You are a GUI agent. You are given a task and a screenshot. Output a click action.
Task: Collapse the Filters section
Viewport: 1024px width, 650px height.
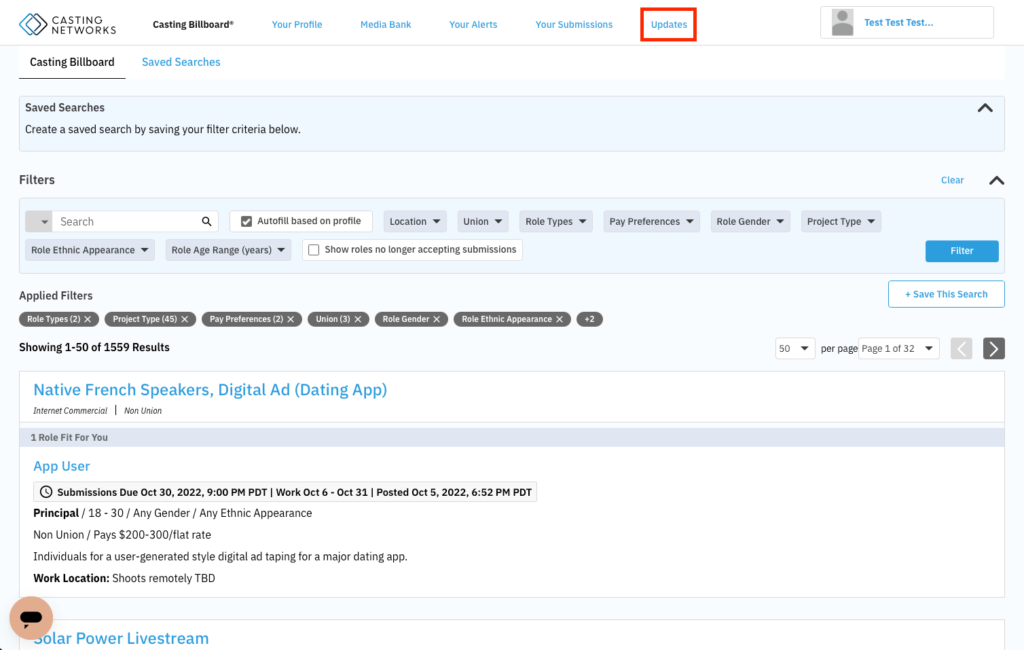click(997, 180)
